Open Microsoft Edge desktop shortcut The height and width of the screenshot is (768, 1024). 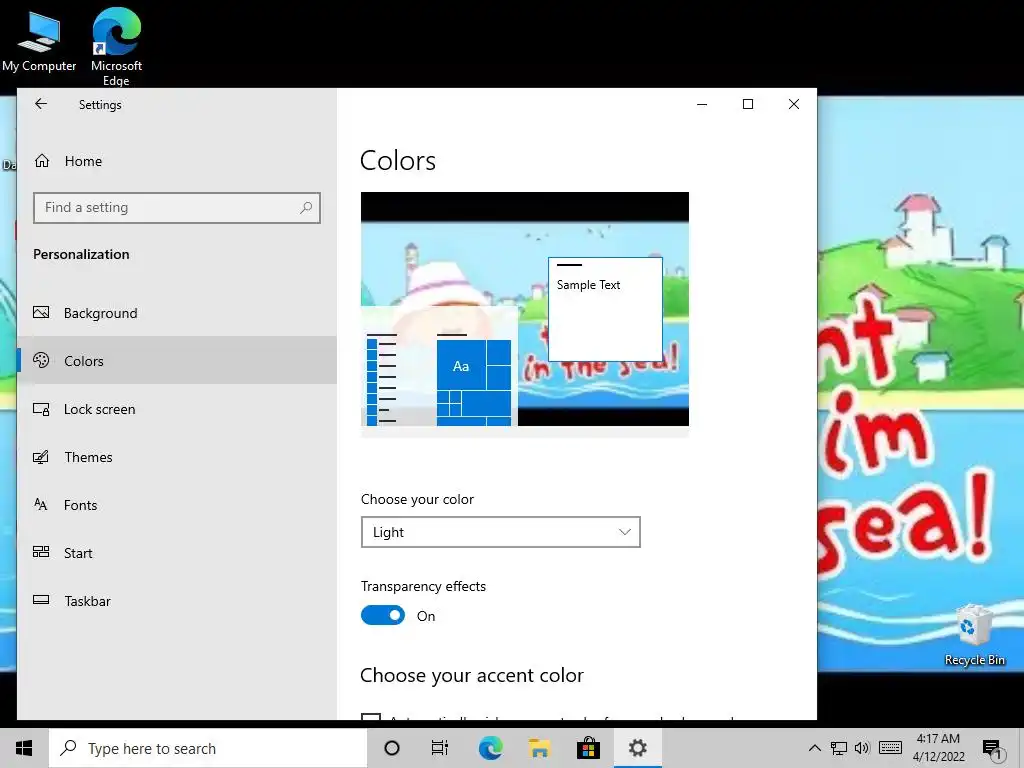(x=116, y=47)
